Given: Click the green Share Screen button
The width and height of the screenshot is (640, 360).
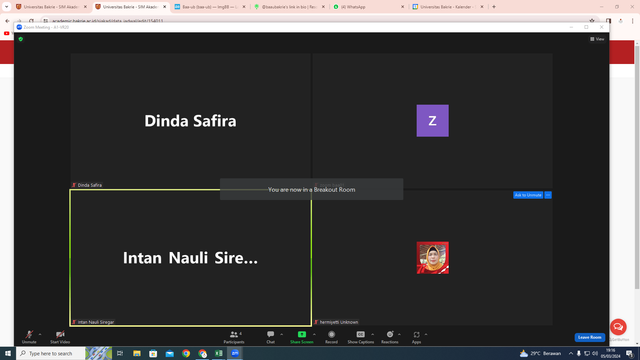Looking at the screenshot, I should 302,337.
